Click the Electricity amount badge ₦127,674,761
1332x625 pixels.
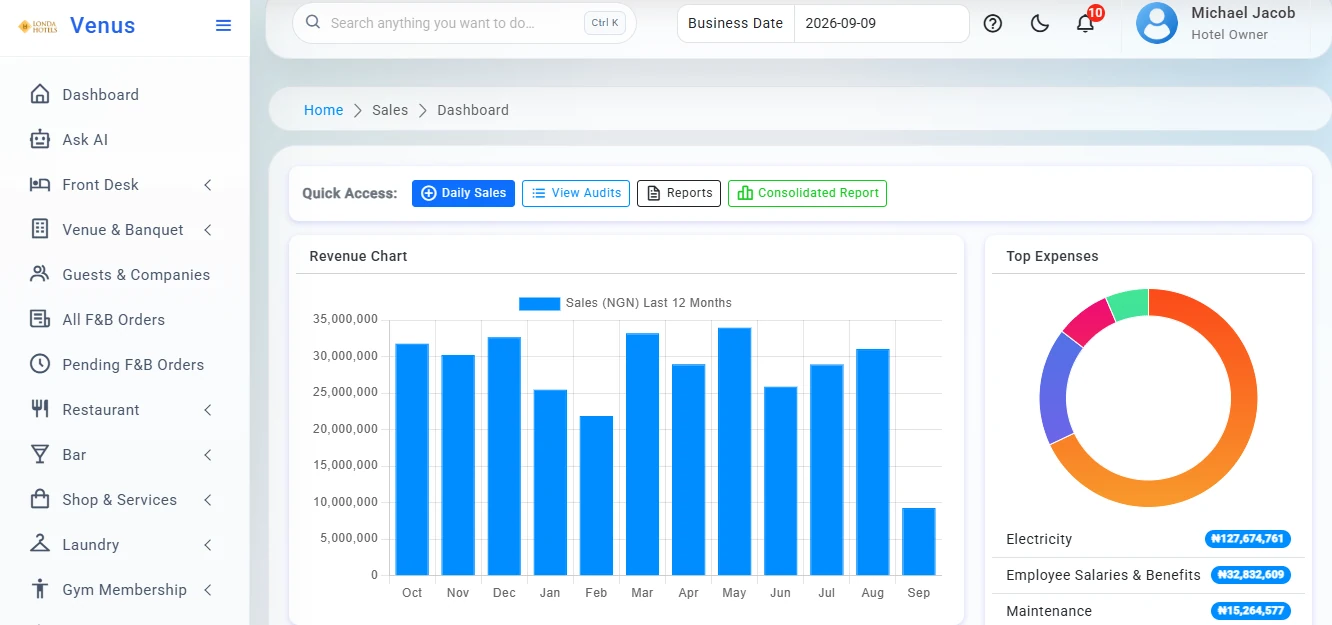pyautogui.click(x=1247, y=539)
